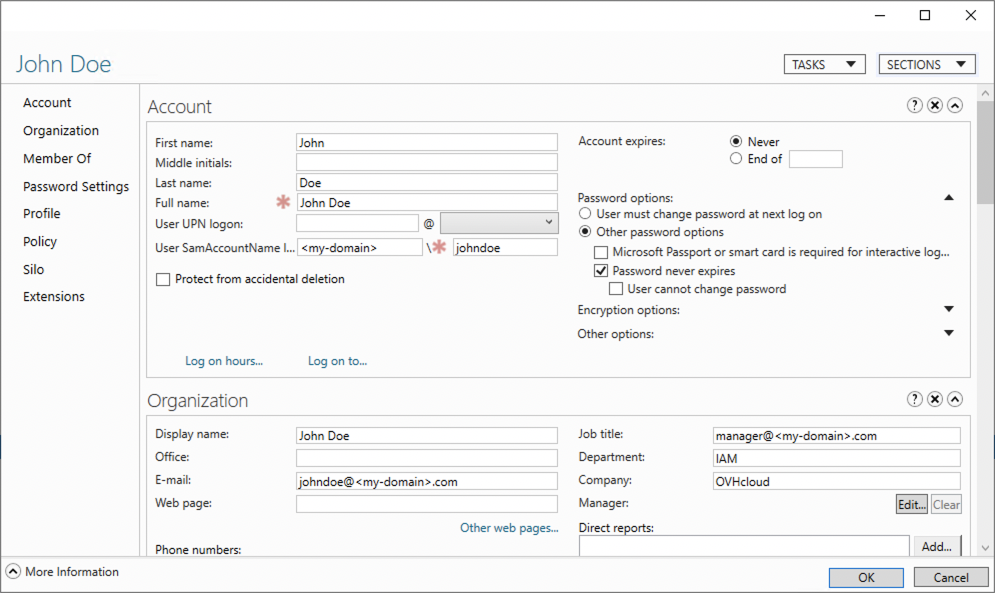This screenshot has height=593, width=995.
Task: Expand Encryption options
Action: [x=948, y=310]
